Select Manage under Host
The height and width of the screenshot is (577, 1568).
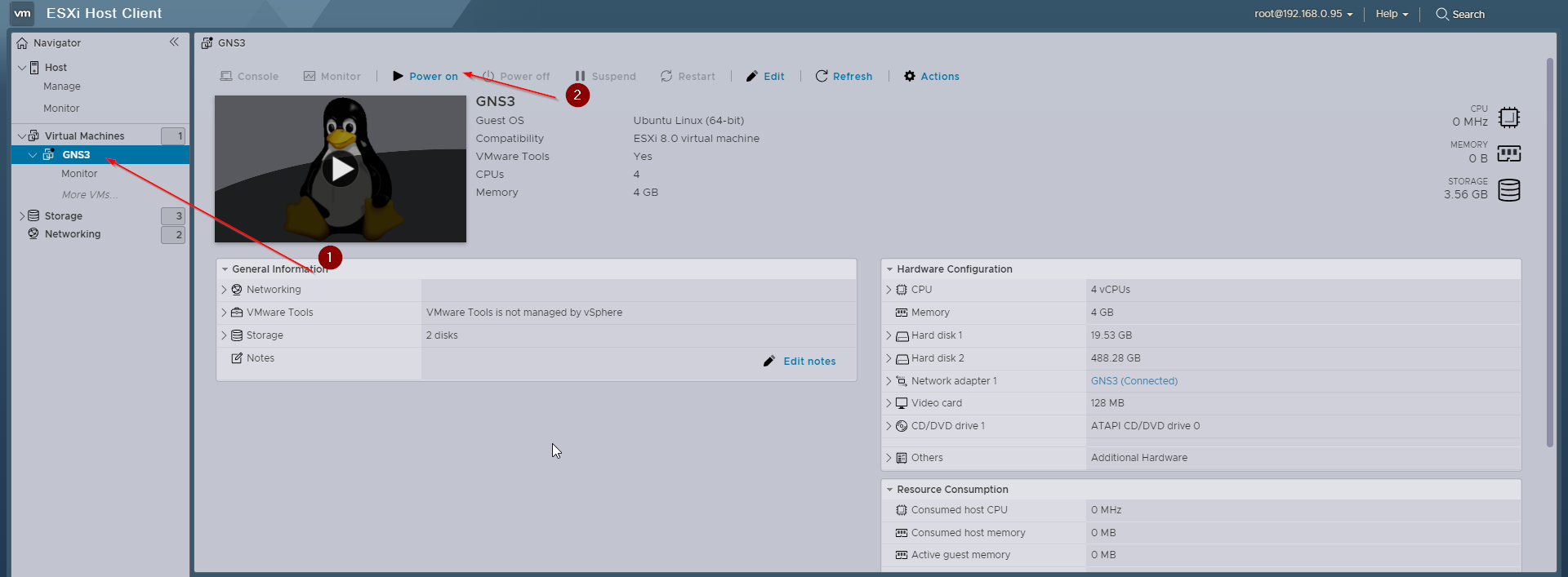[62, 87]
